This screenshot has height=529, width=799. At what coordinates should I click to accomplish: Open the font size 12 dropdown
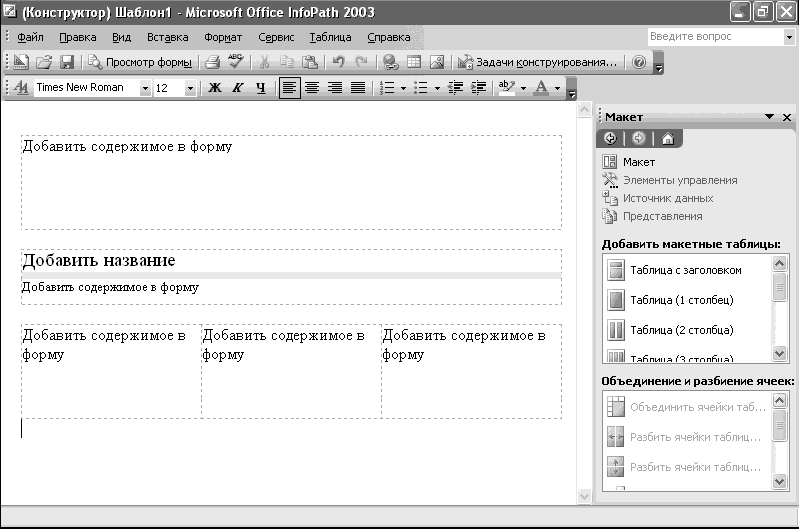coord(190,88)
